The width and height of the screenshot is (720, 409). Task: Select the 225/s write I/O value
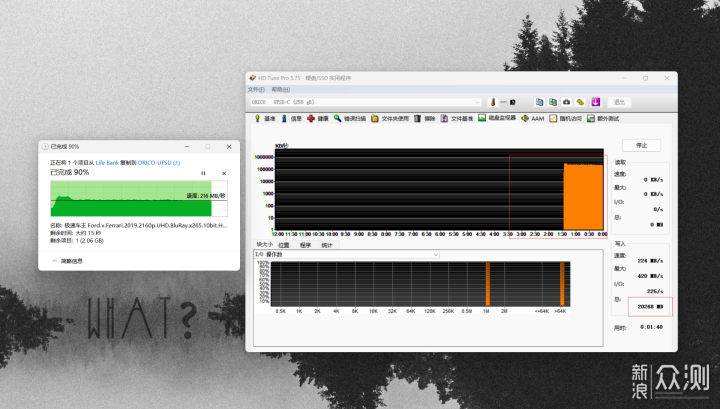tap(655, 291)
